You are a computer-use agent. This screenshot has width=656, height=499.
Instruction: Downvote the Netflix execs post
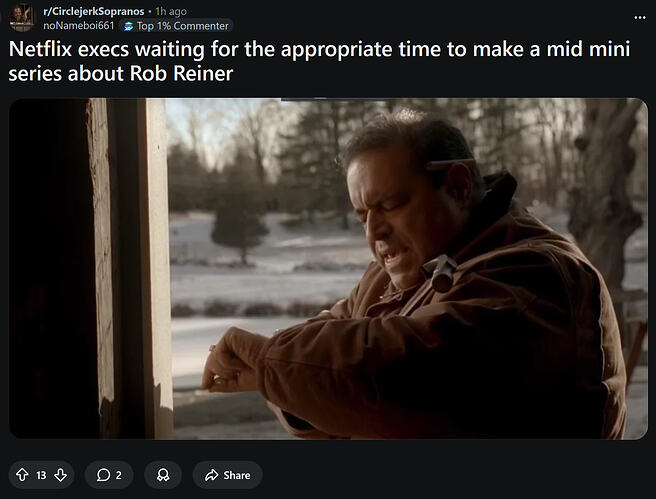point(61,475)
